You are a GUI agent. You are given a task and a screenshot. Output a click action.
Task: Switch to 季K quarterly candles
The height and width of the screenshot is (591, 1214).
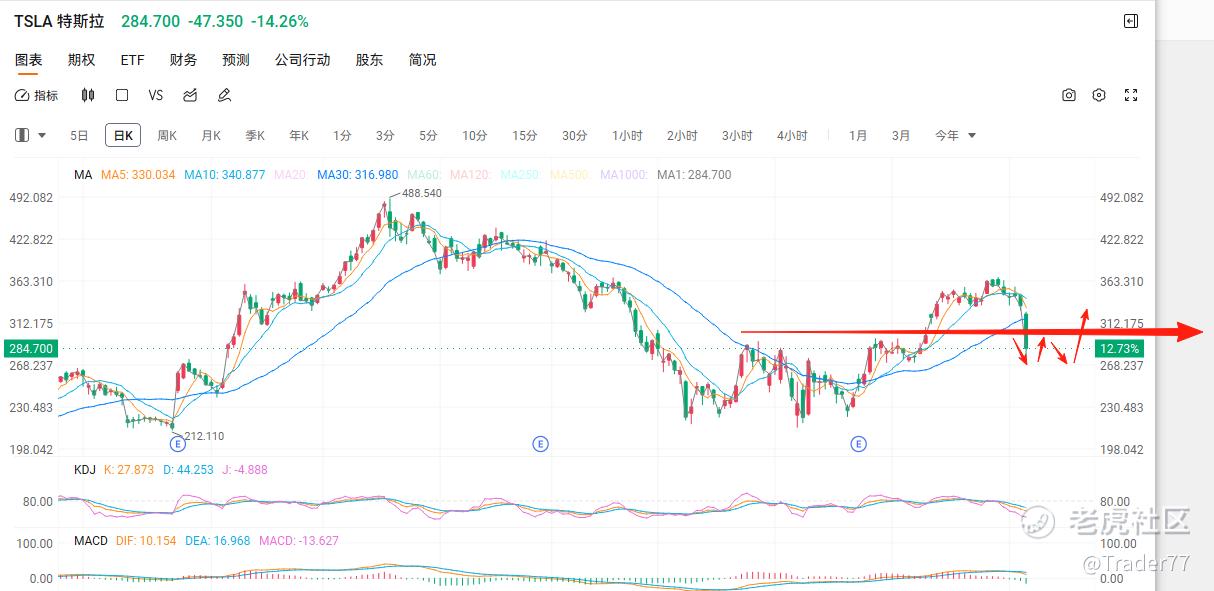coord(255,135)
